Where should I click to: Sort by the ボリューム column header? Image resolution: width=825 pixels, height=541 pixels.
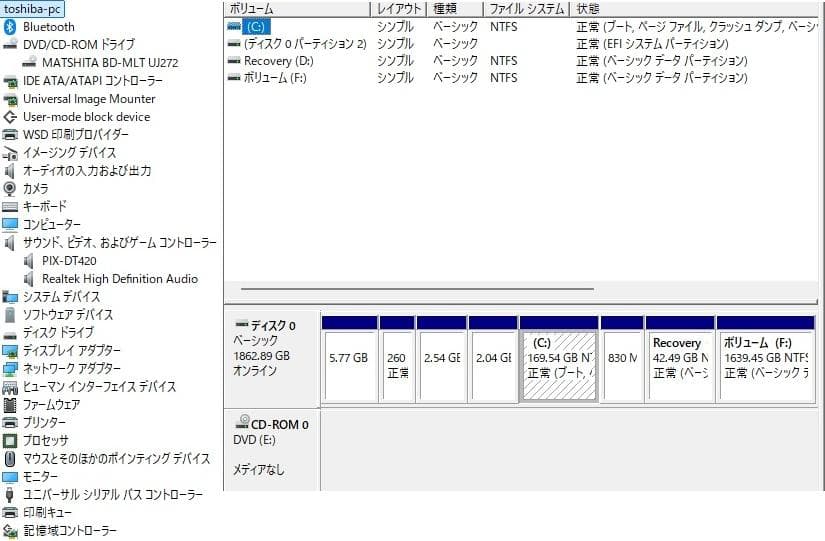298,9
